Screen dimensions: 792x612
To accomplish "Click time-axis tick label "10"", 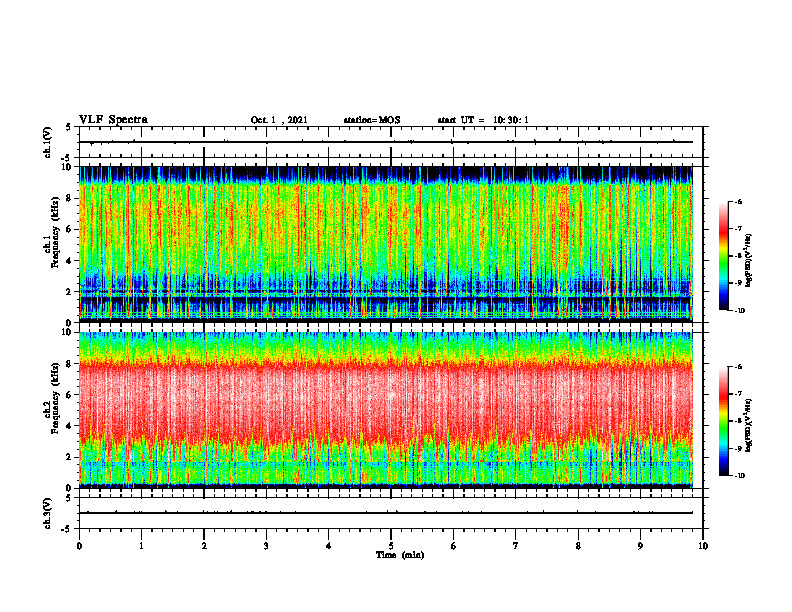I will pyautogui.click(x=703, y=546).
